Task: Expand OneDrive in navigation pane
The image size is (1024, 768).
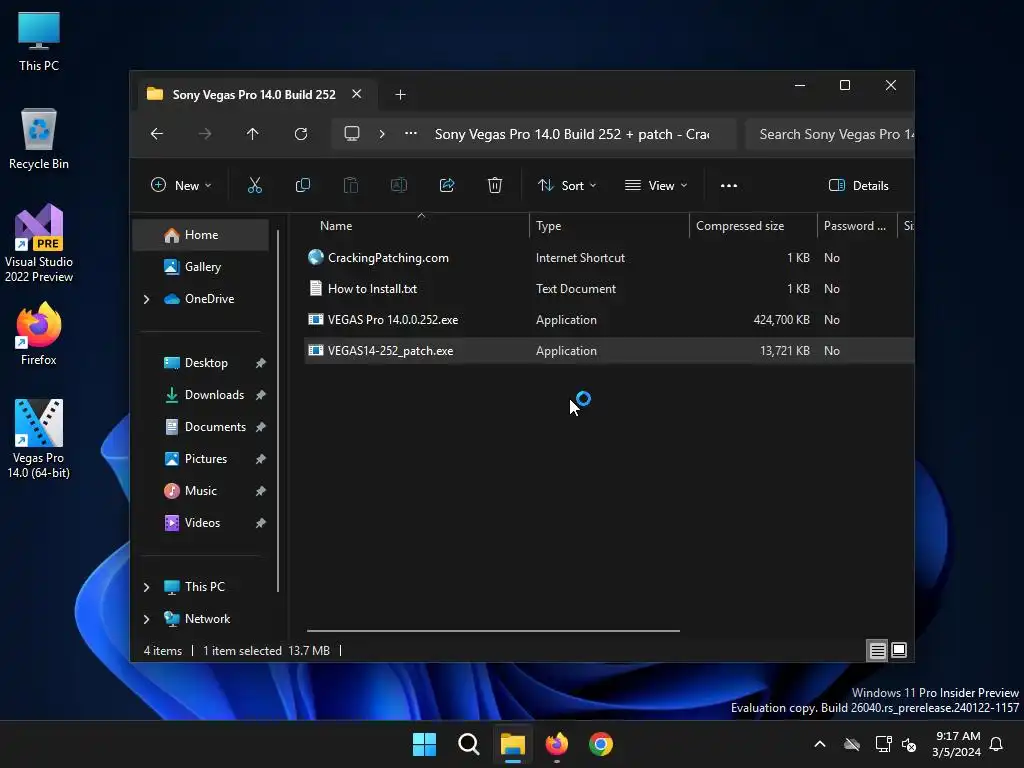Action: pos(146,299)
